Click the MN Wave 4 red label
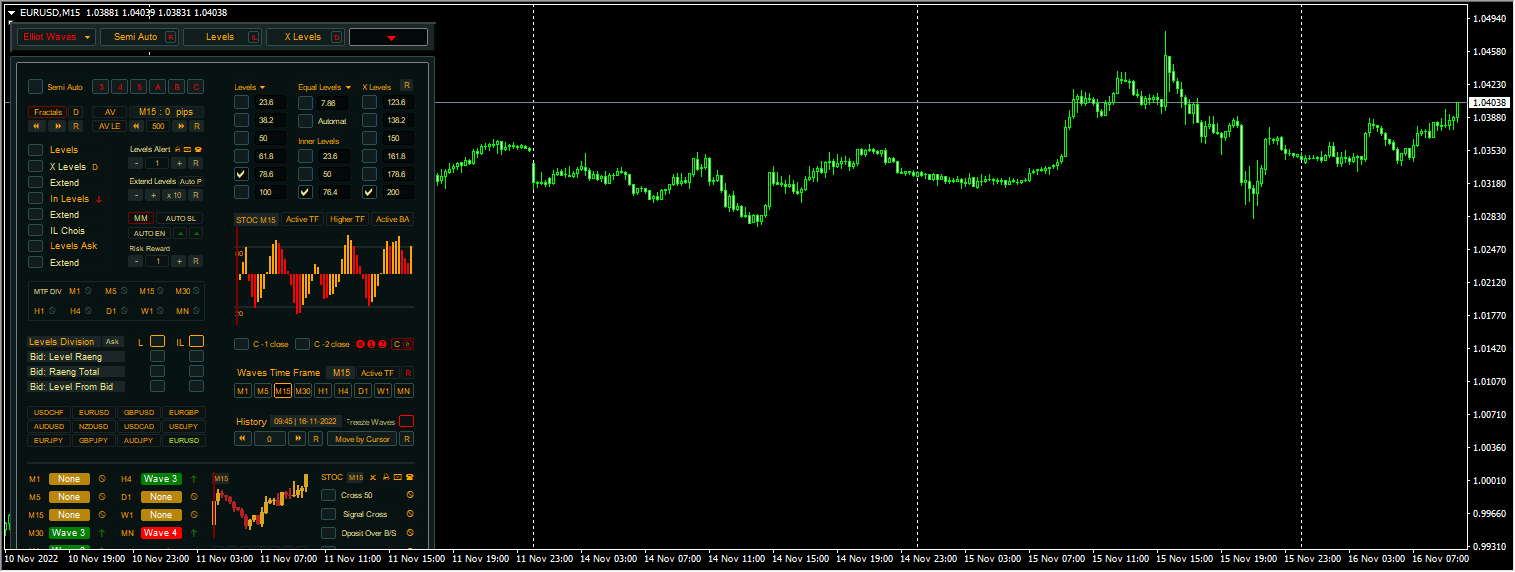The image size is (1515, 572). coord(161,533)
